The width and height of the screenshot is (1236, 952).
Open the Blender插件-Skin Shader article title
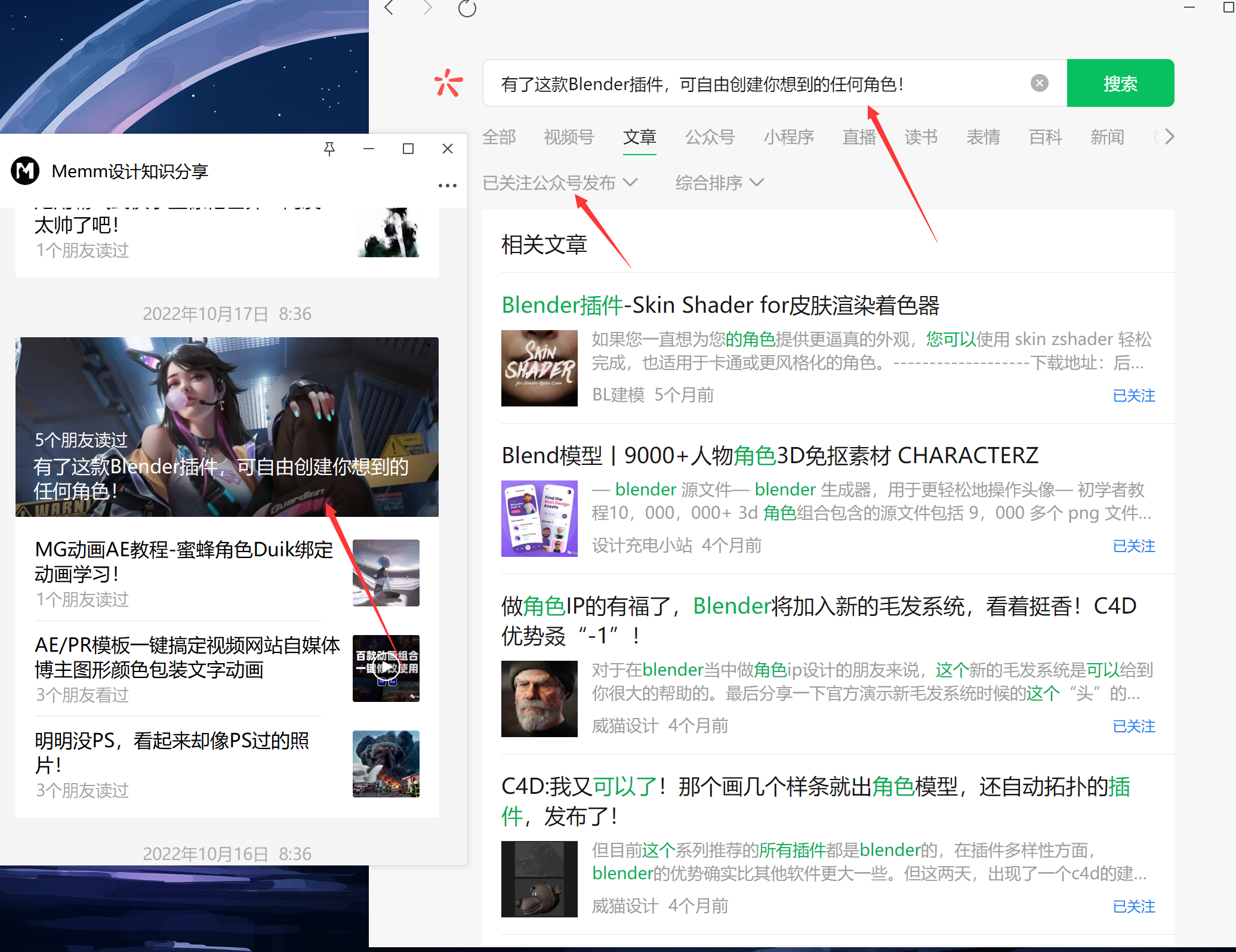pyautogui.click(x=720, y=305)
